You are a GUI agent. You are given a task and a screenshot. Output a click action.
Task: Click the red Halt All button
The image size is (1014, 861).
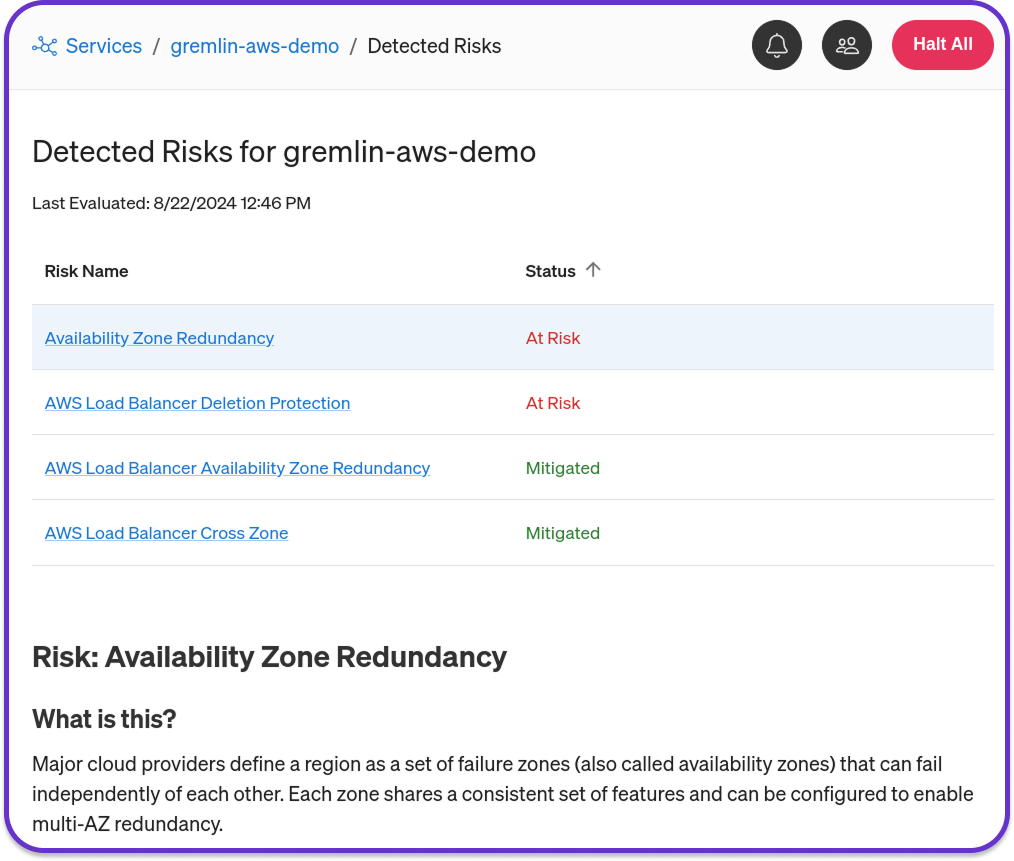(x=942, y=45)
